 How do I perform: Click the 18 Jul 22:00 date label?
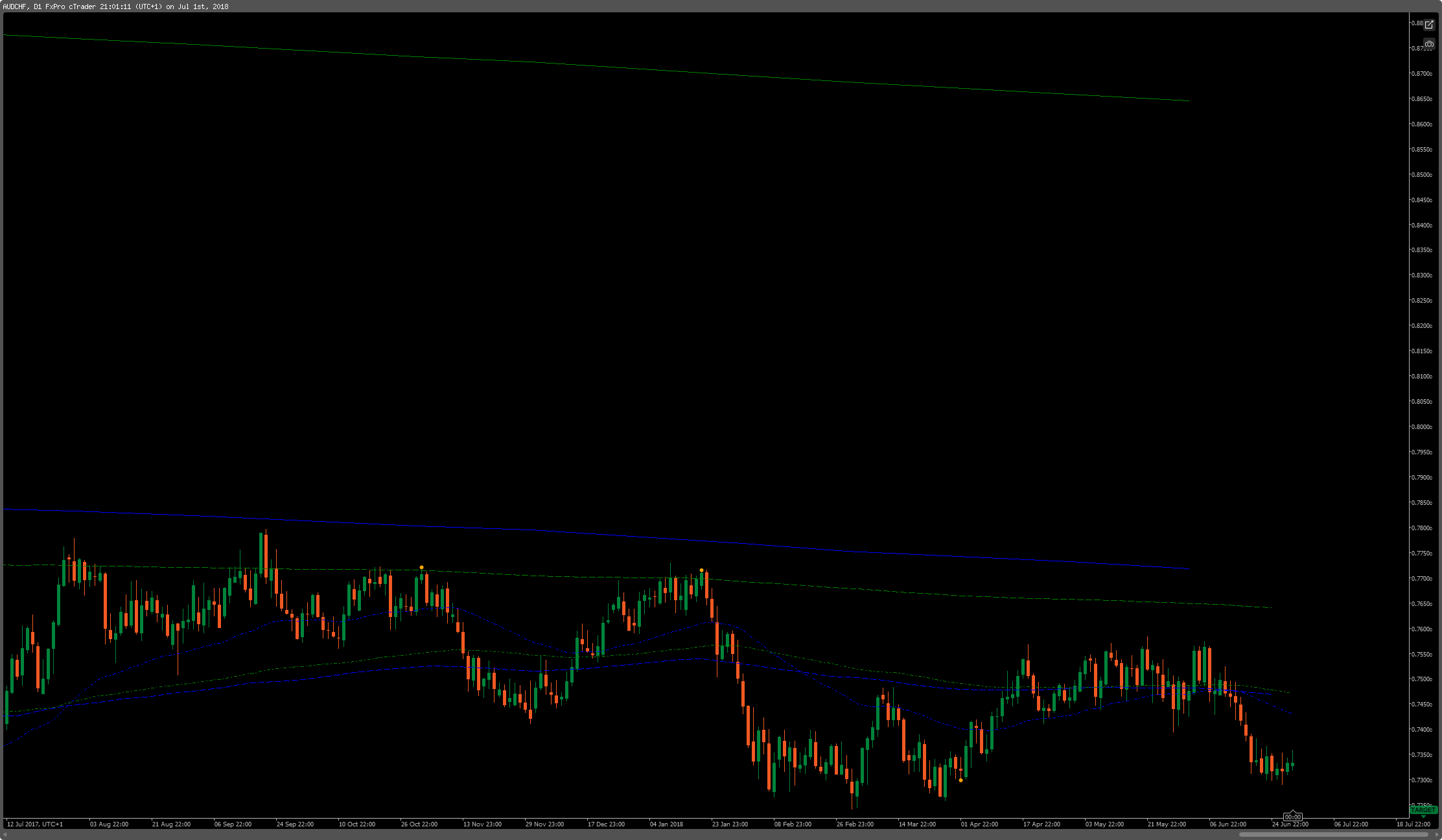click(1413, 824)
